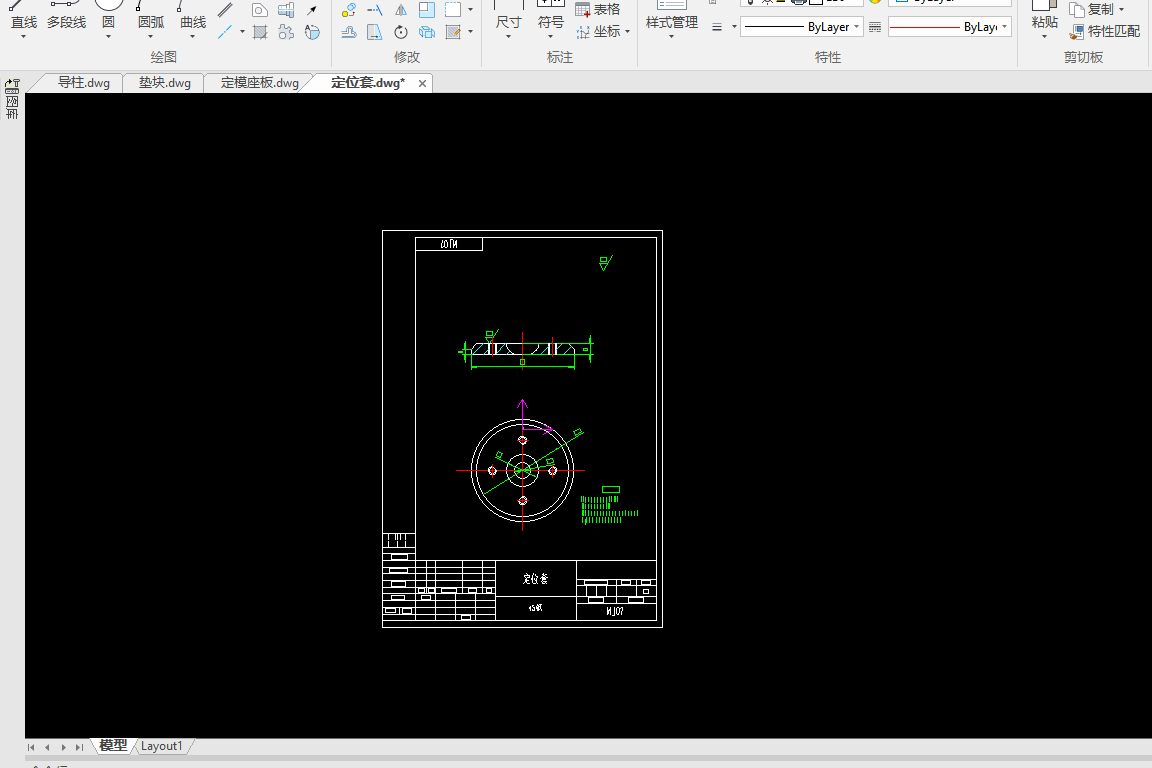
Task: Click the revision cloud icon in 绘图
Action: 286,32
